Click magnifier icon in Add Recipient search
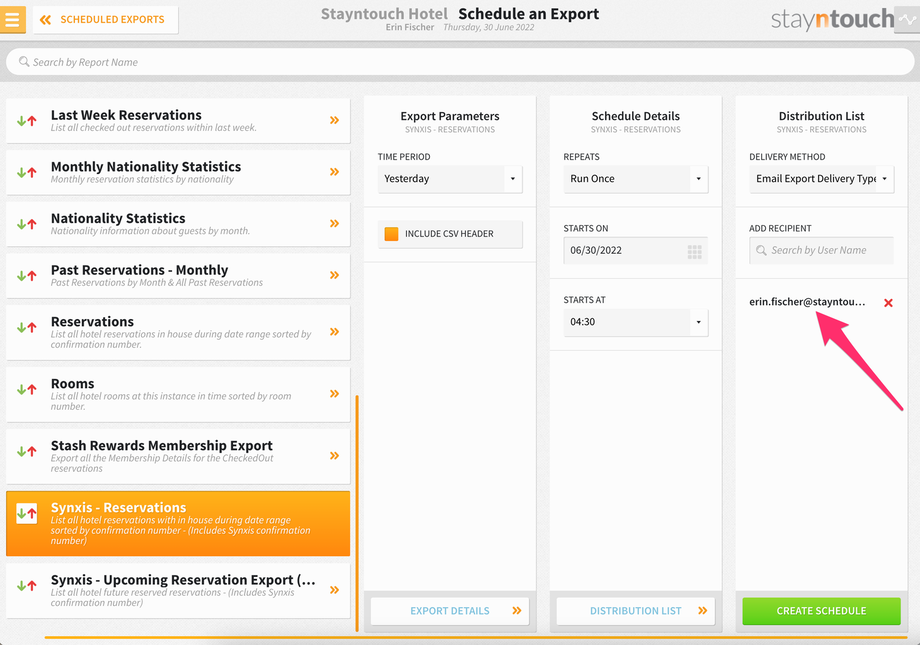Screen dimensions: 920x645 [x=762, y=251]
